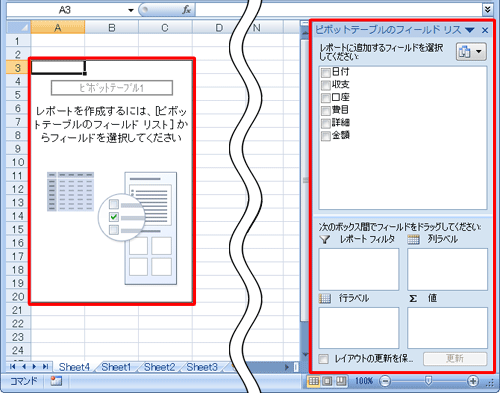The image size is (500, 393).
Task: Go to first sheet navigation arrow
Action: (13, 367)
